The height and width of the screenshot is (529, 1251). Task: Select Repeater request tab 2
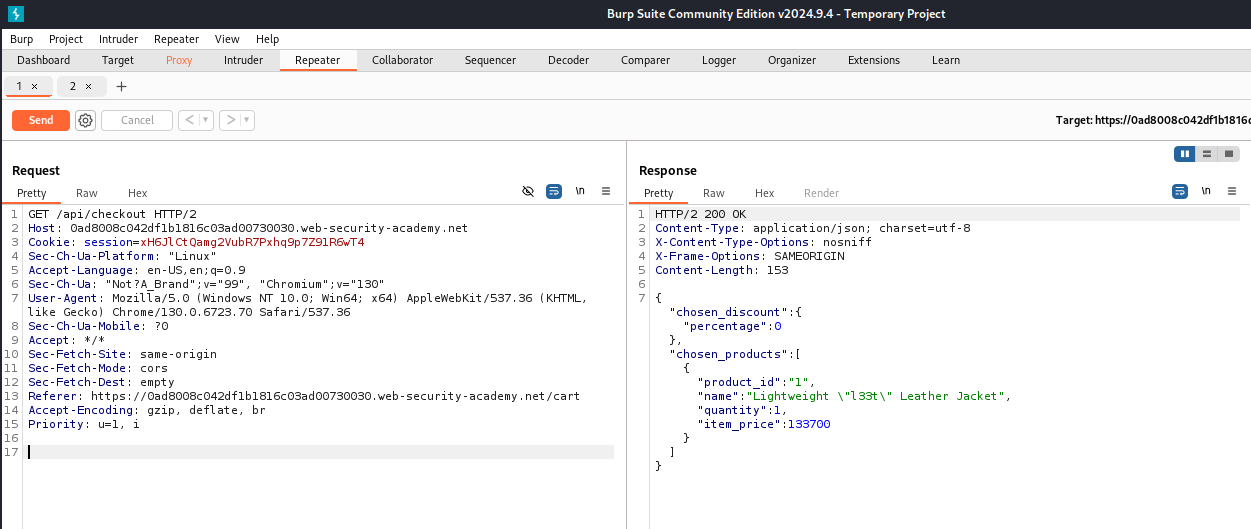tap(73, 87)
